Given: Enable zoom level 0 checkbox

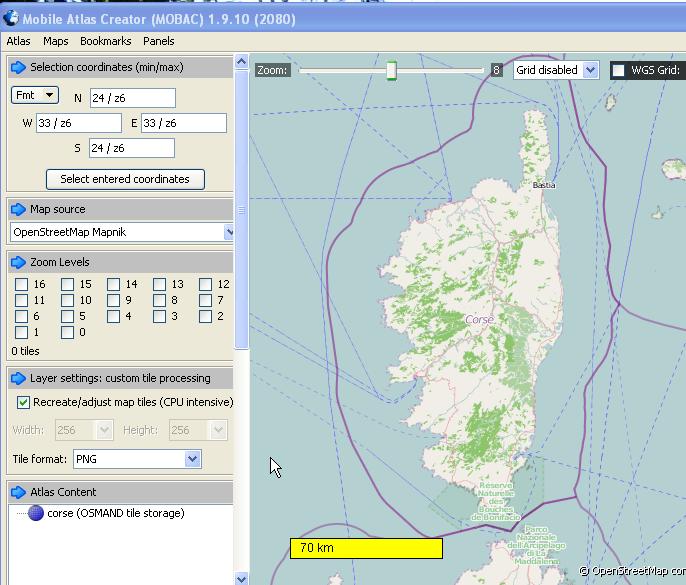Looking at the screenshot, I should [x=67, y=333].
